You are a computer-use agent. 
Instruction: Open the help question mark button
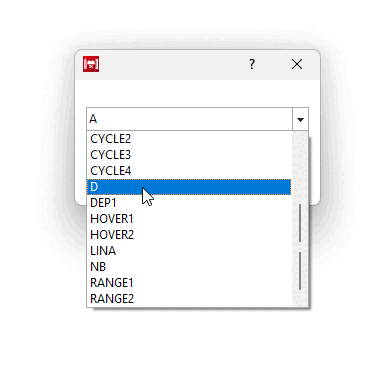point(252,64)
